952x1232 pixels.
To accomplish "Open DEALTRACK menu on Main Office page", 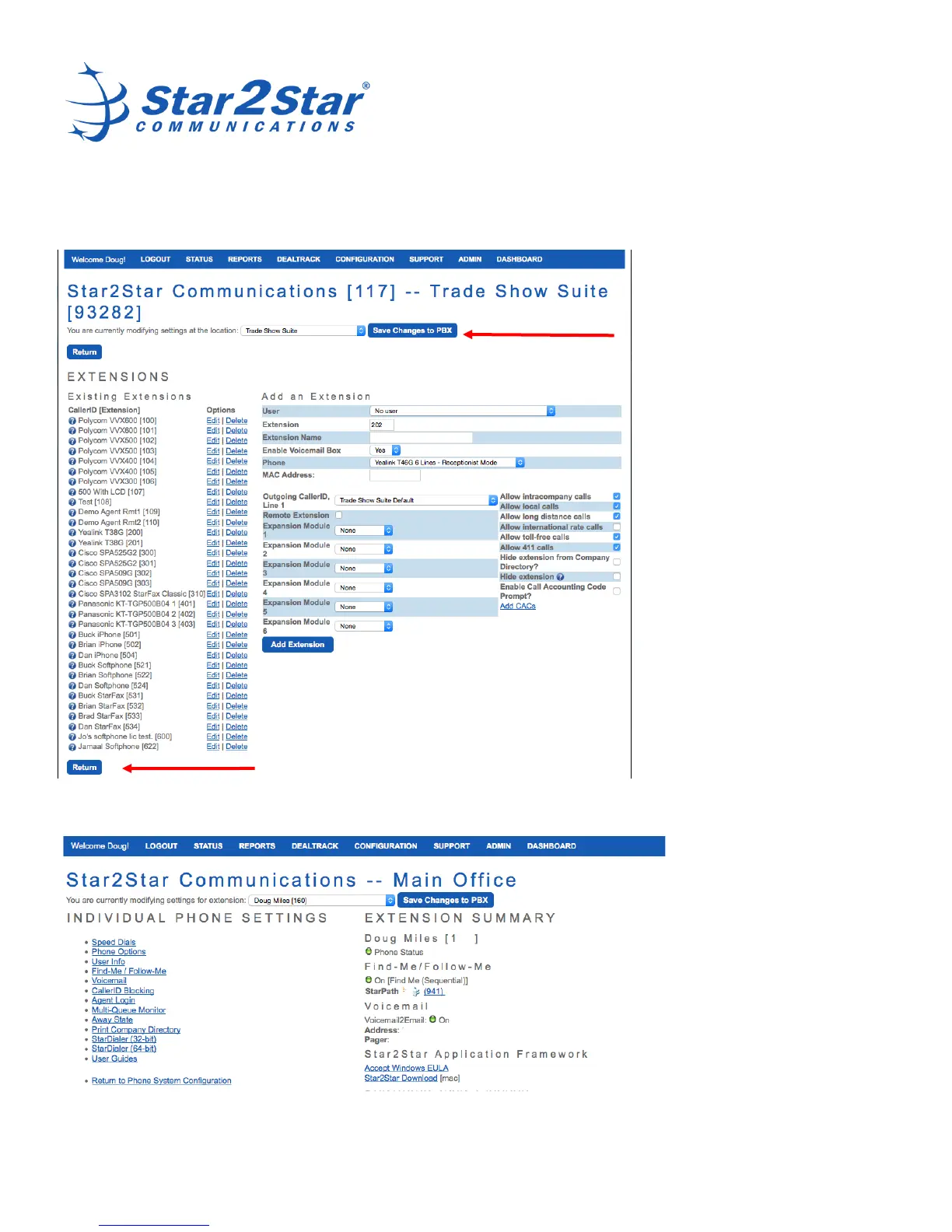I will click(x=315, y=846).
